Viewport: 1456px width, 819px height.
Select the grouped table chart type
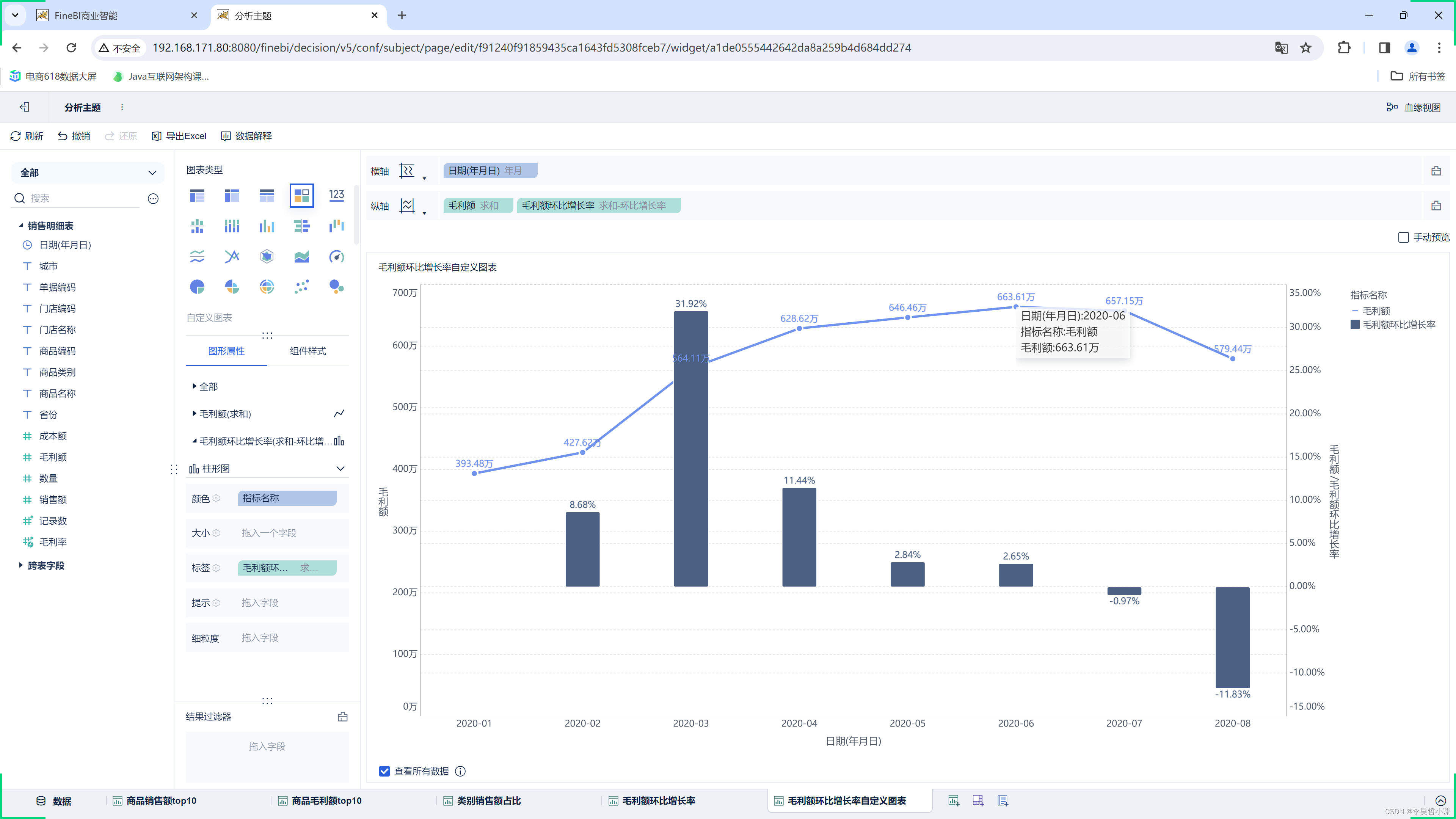pyautogui.click(x=197, y=196)
